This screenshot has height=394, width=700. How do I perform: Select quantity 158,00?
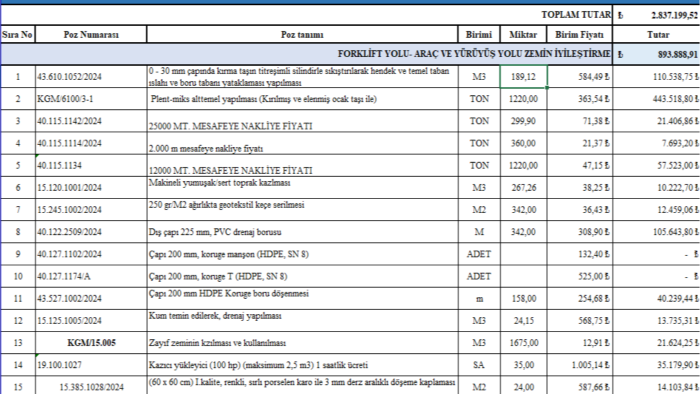pos(523,299)
